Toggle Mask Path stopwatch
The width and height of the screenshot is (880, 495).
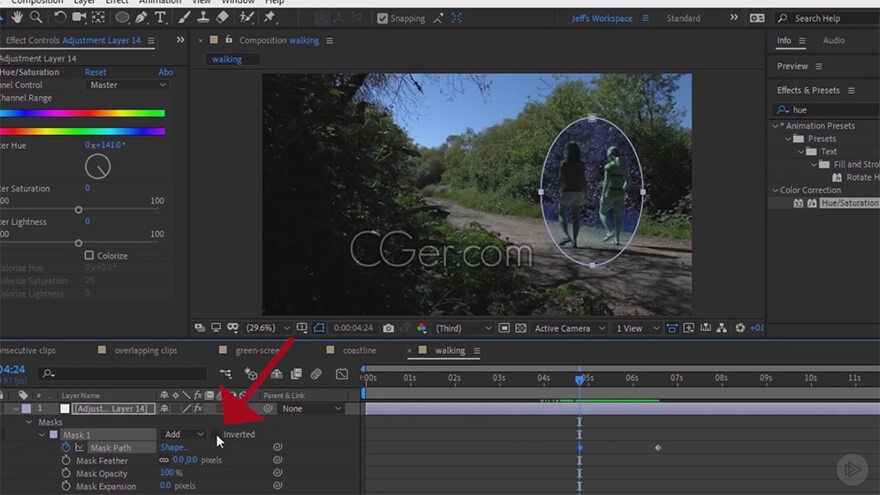66,447
